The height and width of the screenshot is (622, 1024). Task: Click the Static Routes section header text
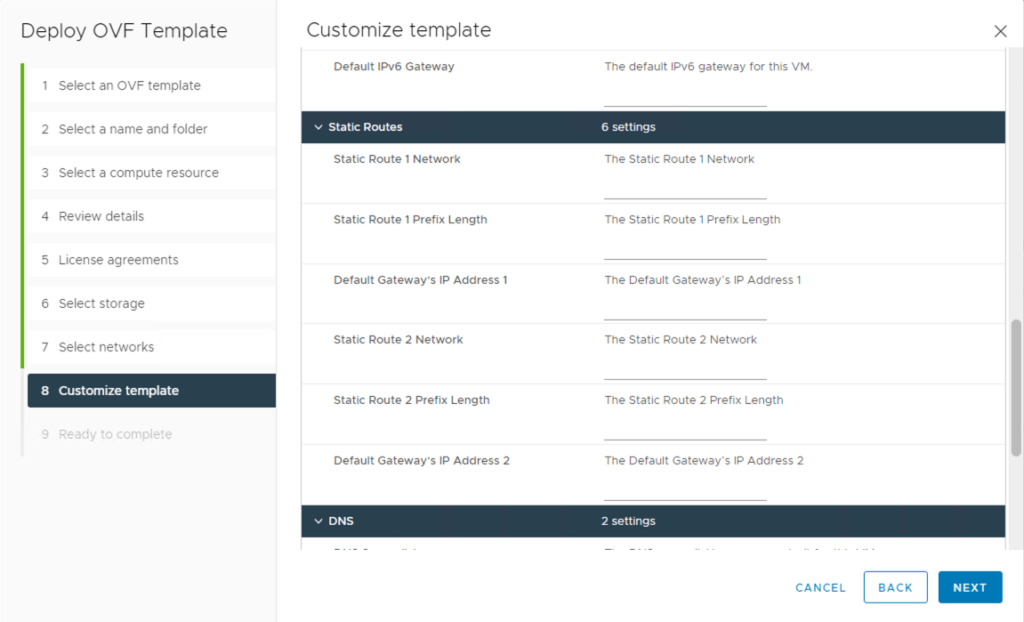pos(365,127)
